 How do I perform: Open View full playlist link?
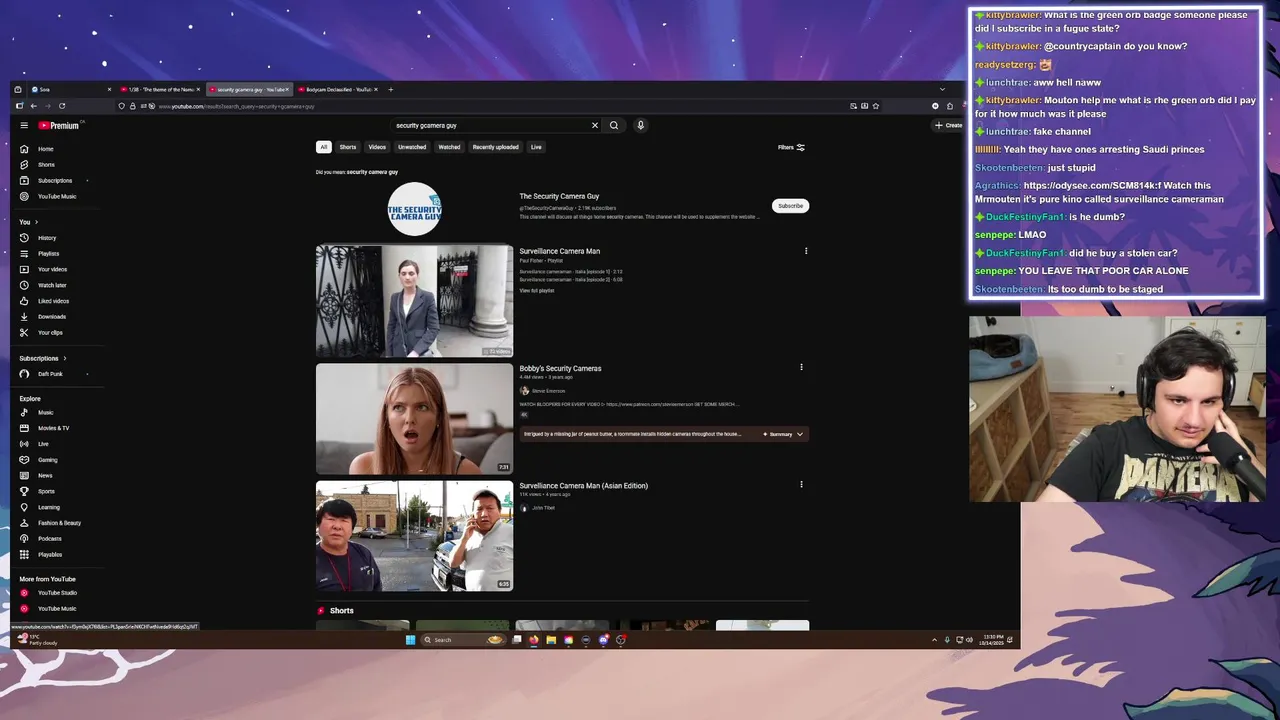tap(536, 290)
